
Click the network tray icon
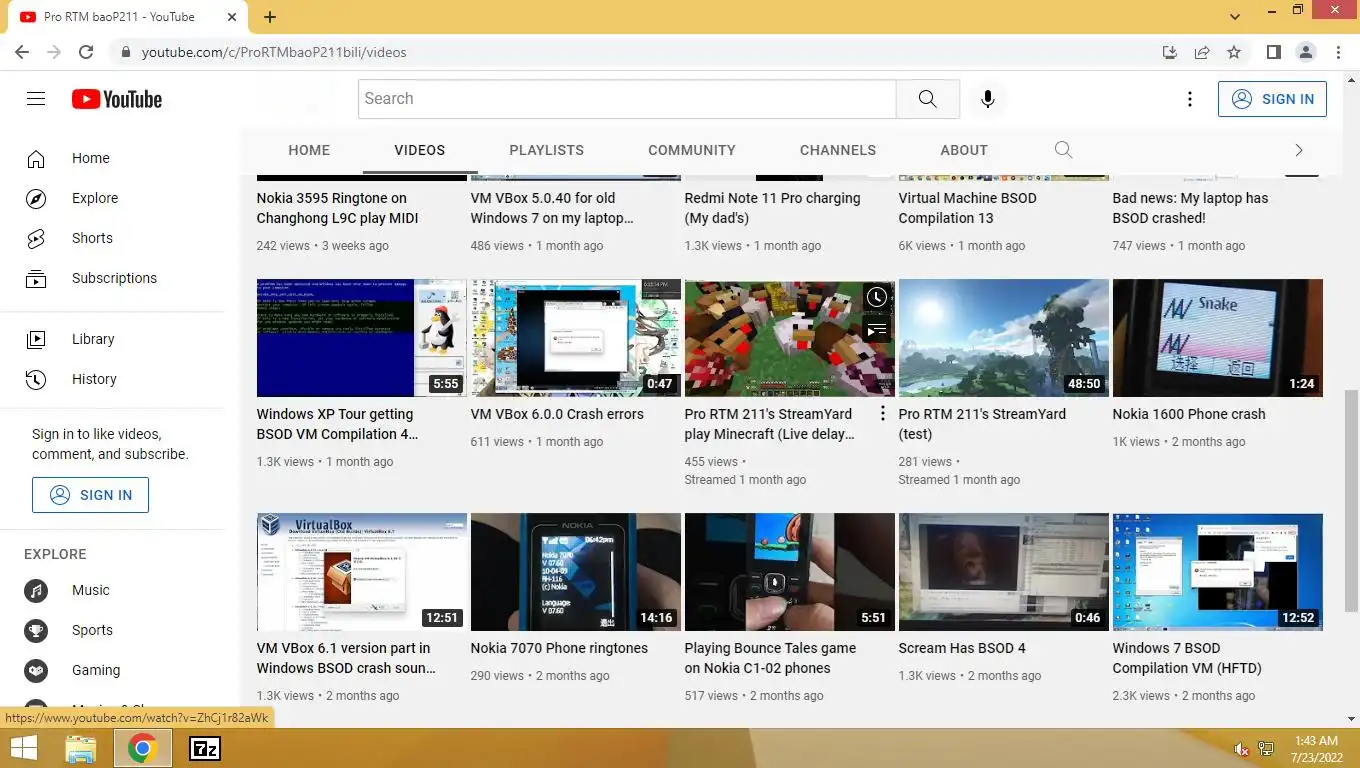click(x=1265, y=749)
